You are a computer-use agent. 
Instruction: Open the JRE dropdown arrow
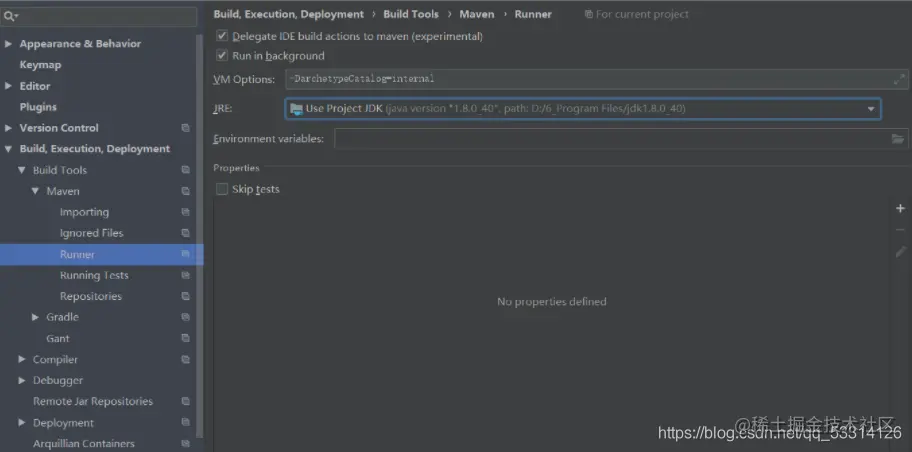(x=871, y=109)
